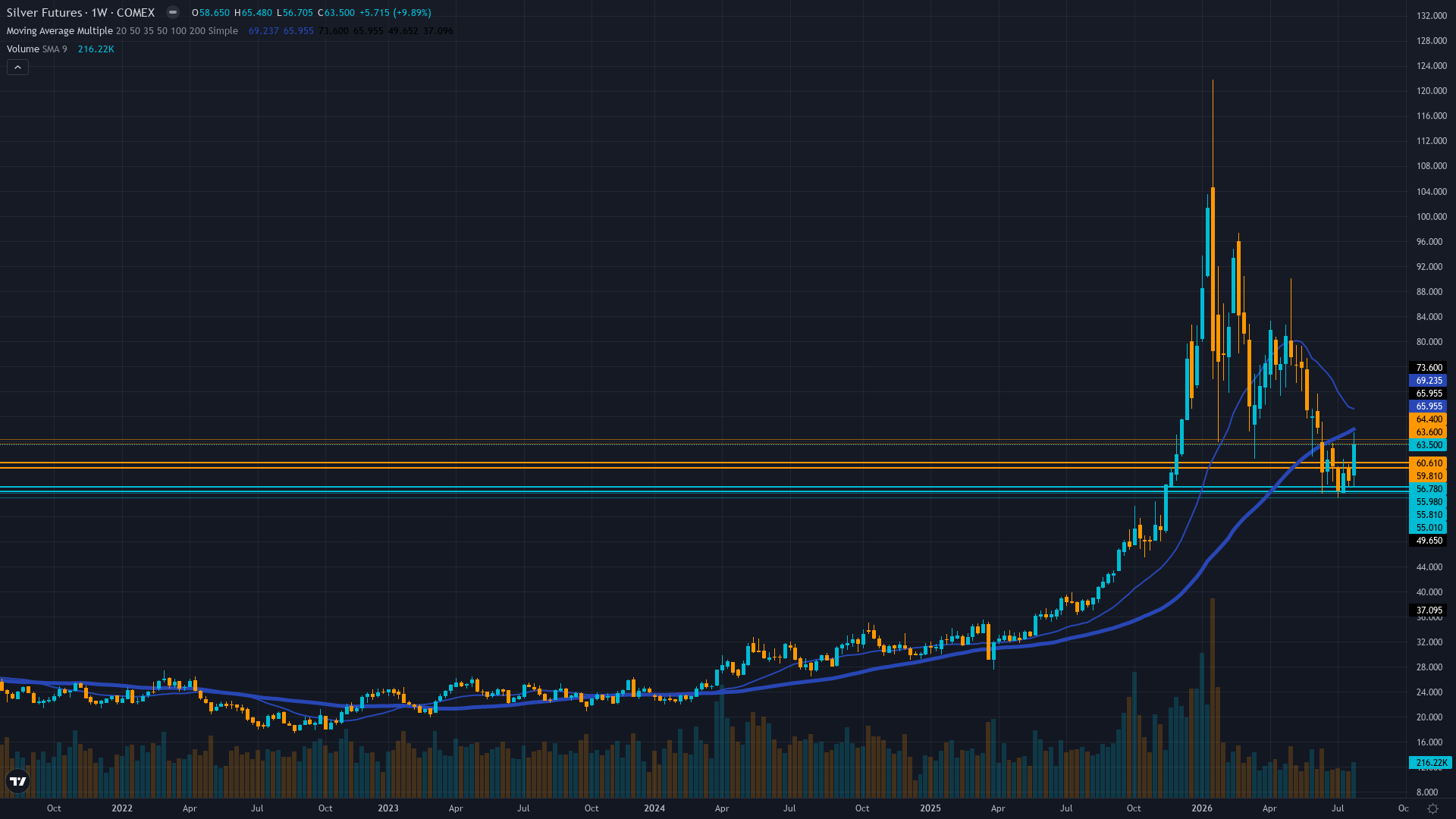Click the close price value 63.500 in the header

click(x=339, y=13)
